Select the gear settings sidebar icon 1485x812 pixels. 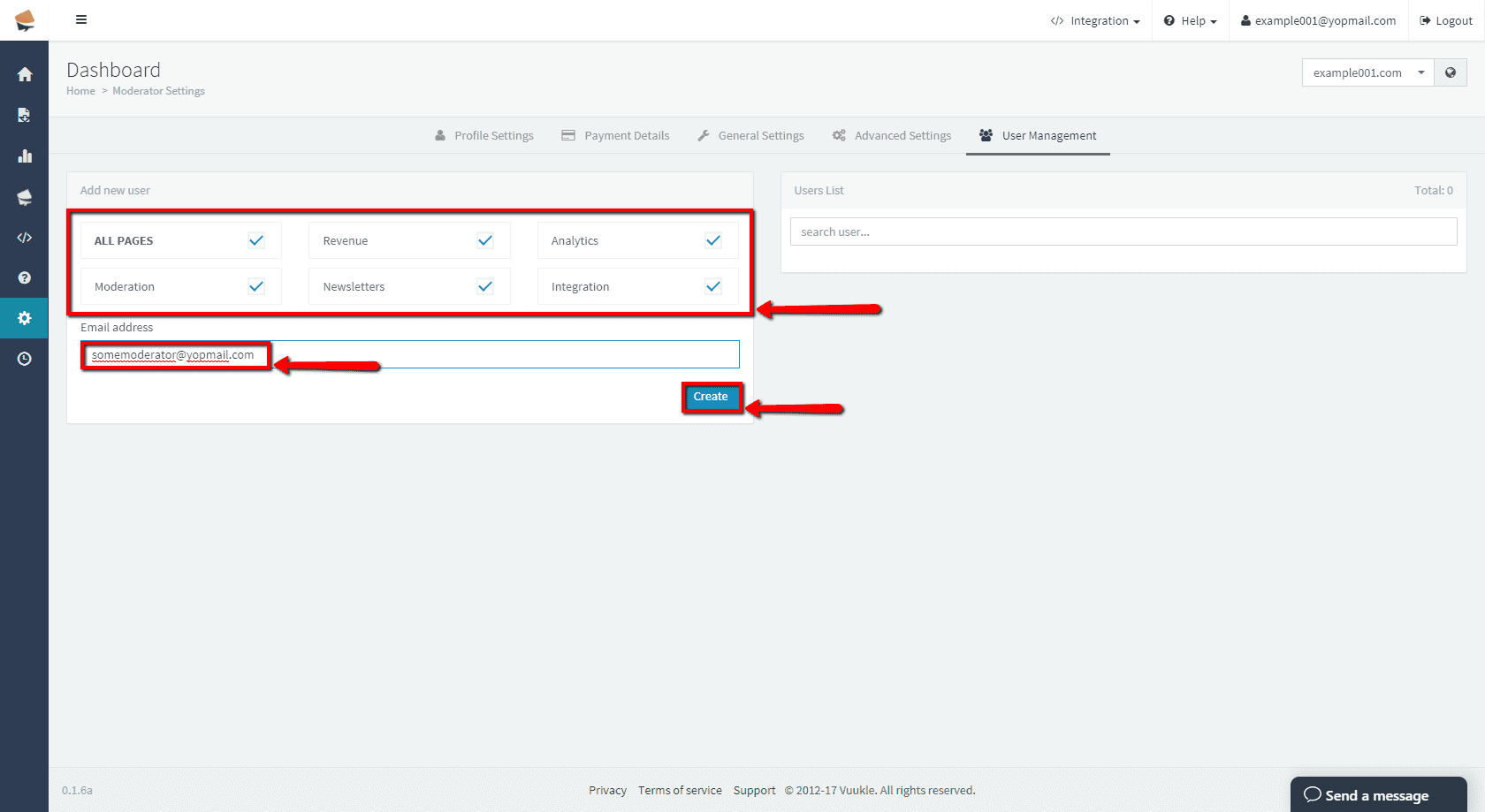click(25, 318)
